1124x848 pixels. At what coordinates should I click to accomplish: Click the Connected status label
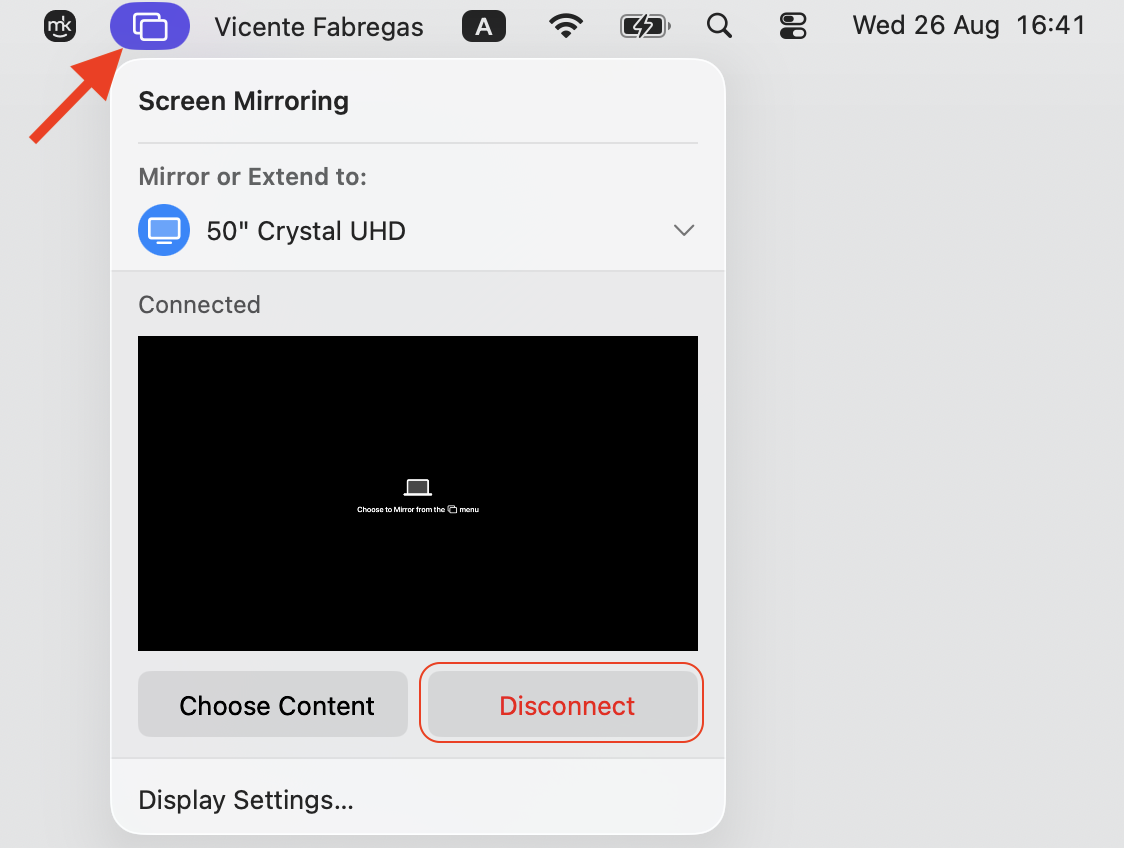[x=199, y=305]
